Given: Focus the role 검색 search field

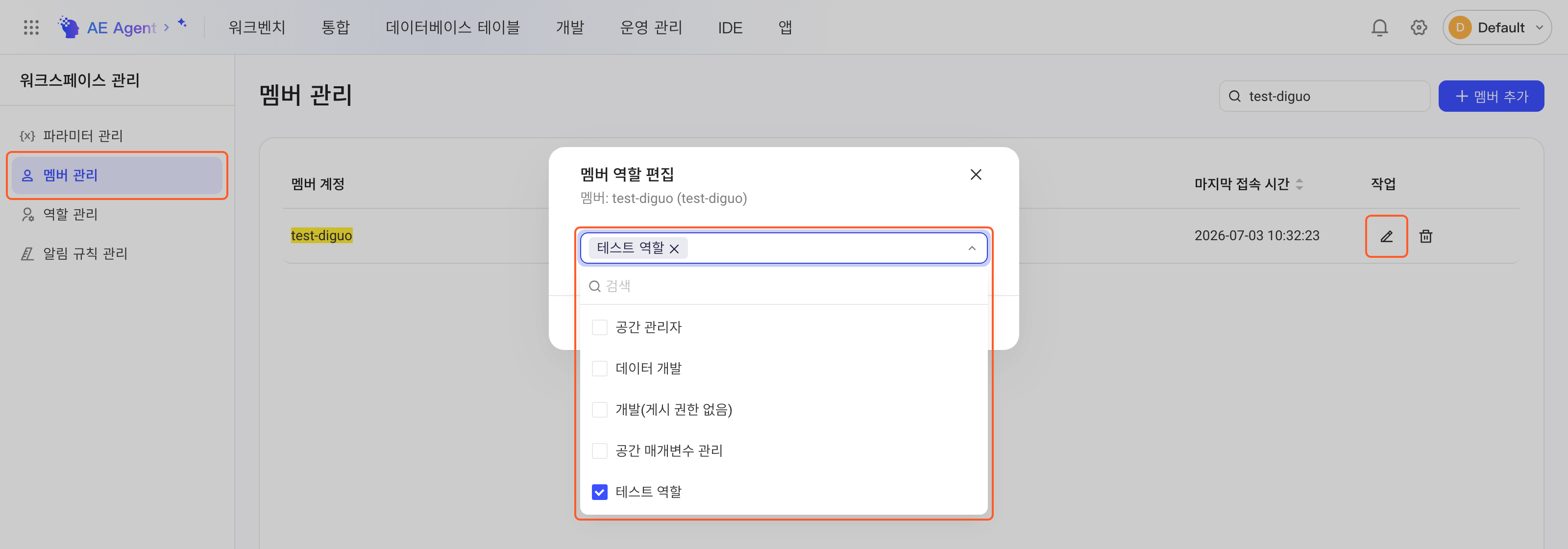Looking at the screenshot, I should (x=784, y=286).
